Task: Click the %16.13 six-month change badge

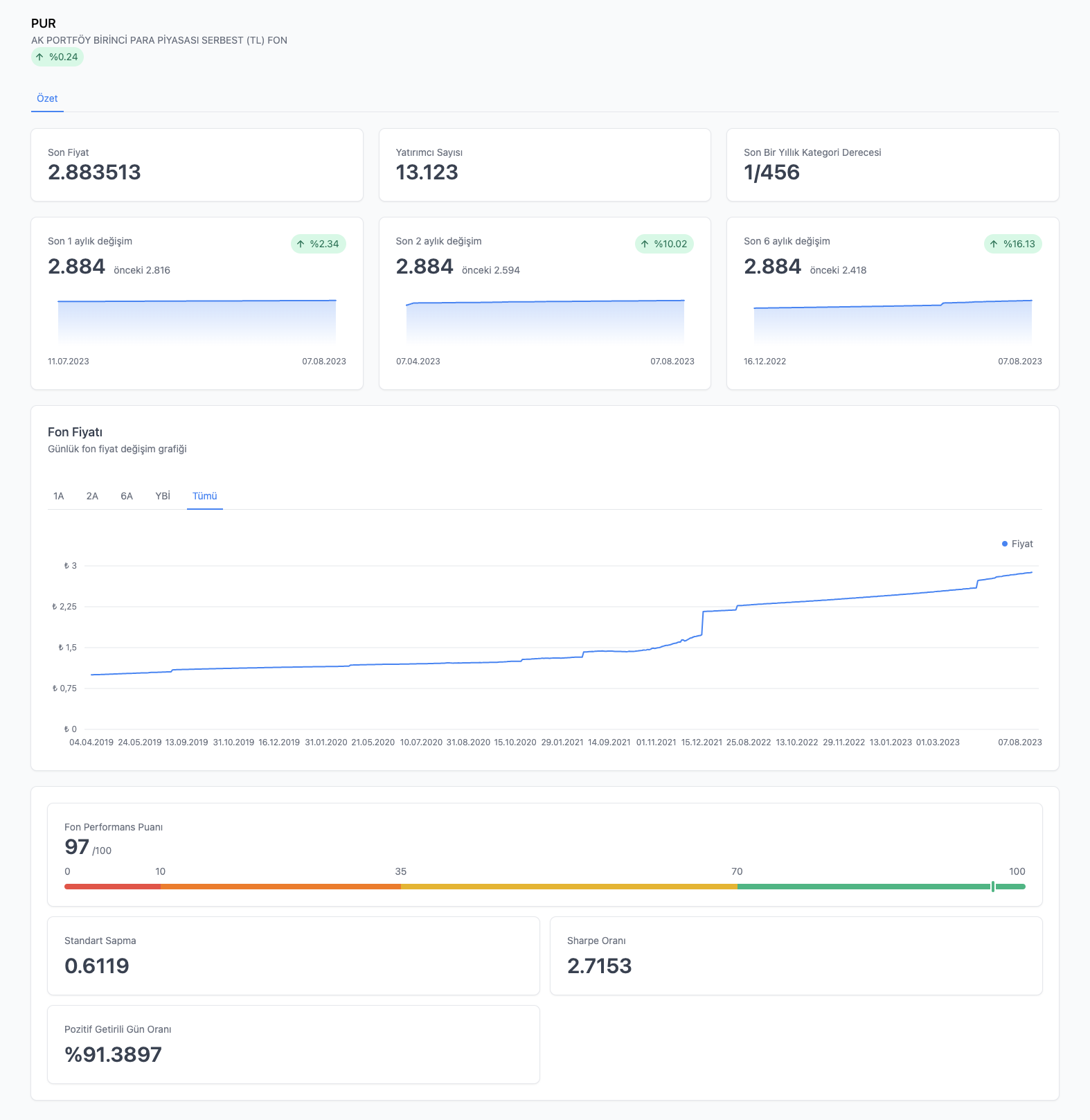Action: pos(1013,244)
